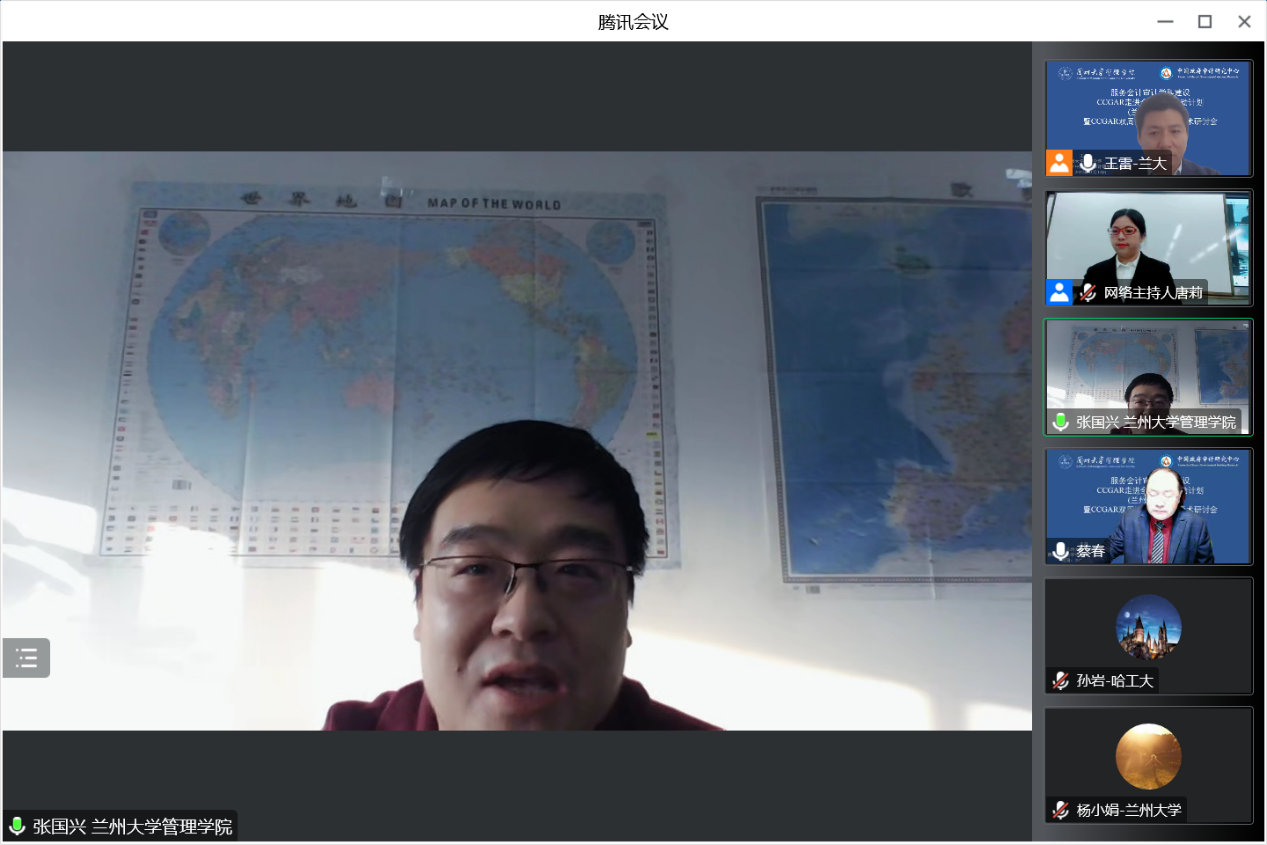Click the green microphone icon in main speaker label
This screenshot has height=845, width=1267.
point(17,826)
